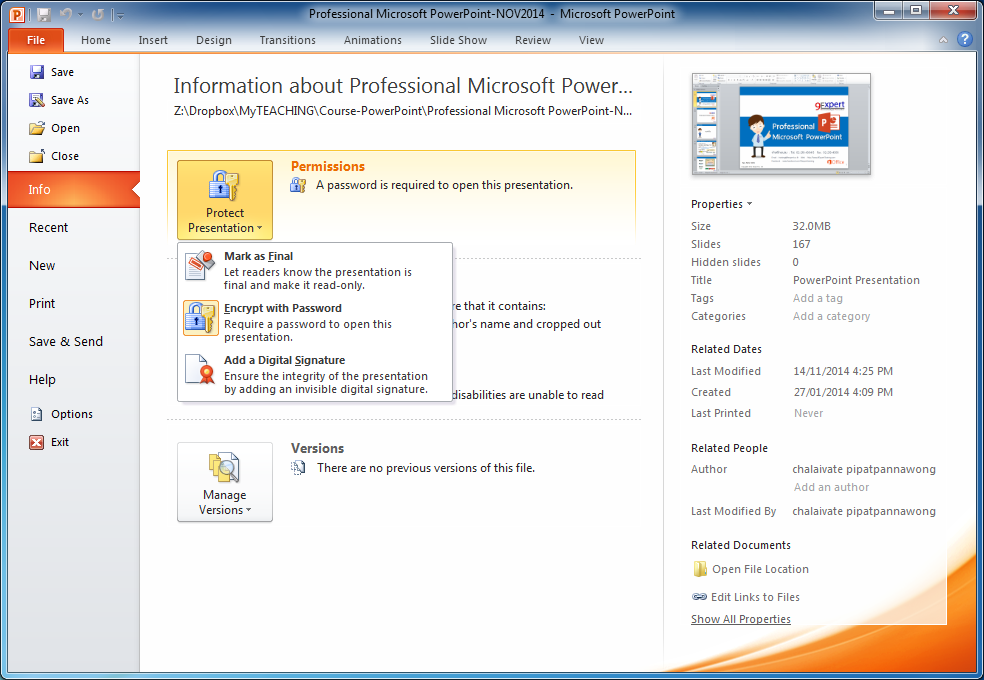Viewport: 984px width, 680px height.
Task: Click the Edit Links to Files icon
Action: [x=698, y=596]
